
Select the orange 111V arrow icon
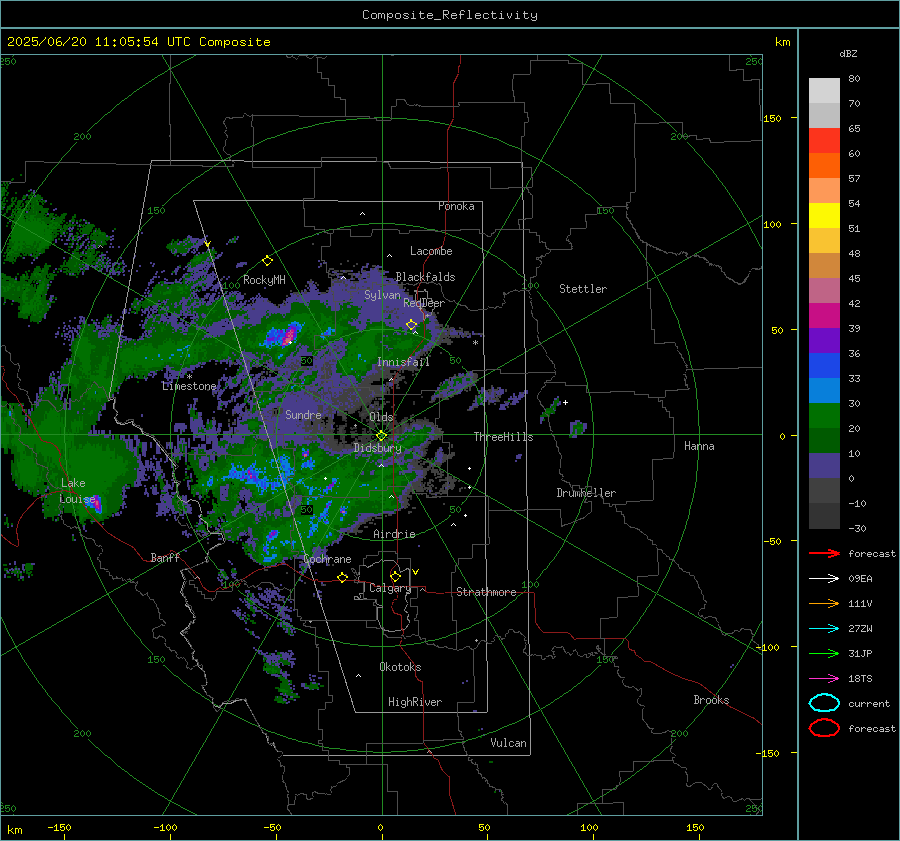(x=824, y=603)
